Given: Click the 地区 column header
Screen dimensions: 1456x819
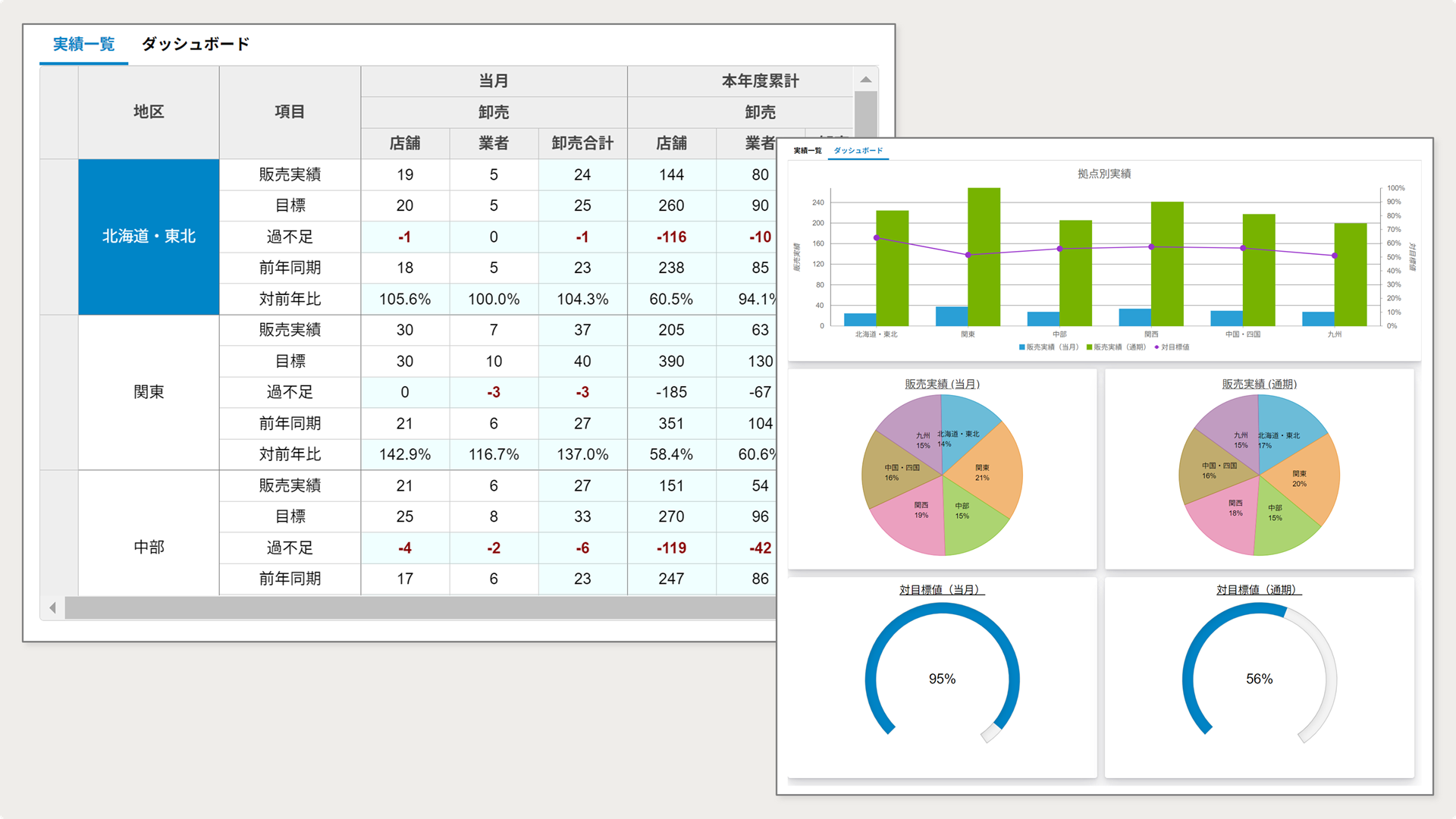Looking at the screenshot, I should pyautogui.click(x=149, y=112).
